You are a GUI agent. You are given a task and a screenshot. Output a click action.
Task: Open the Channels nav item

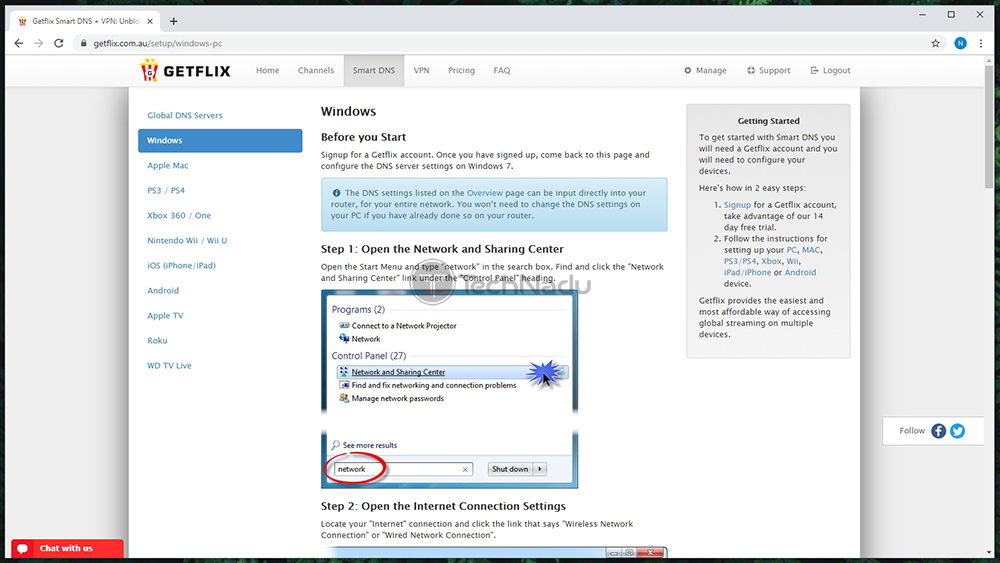tap(316, 71)
